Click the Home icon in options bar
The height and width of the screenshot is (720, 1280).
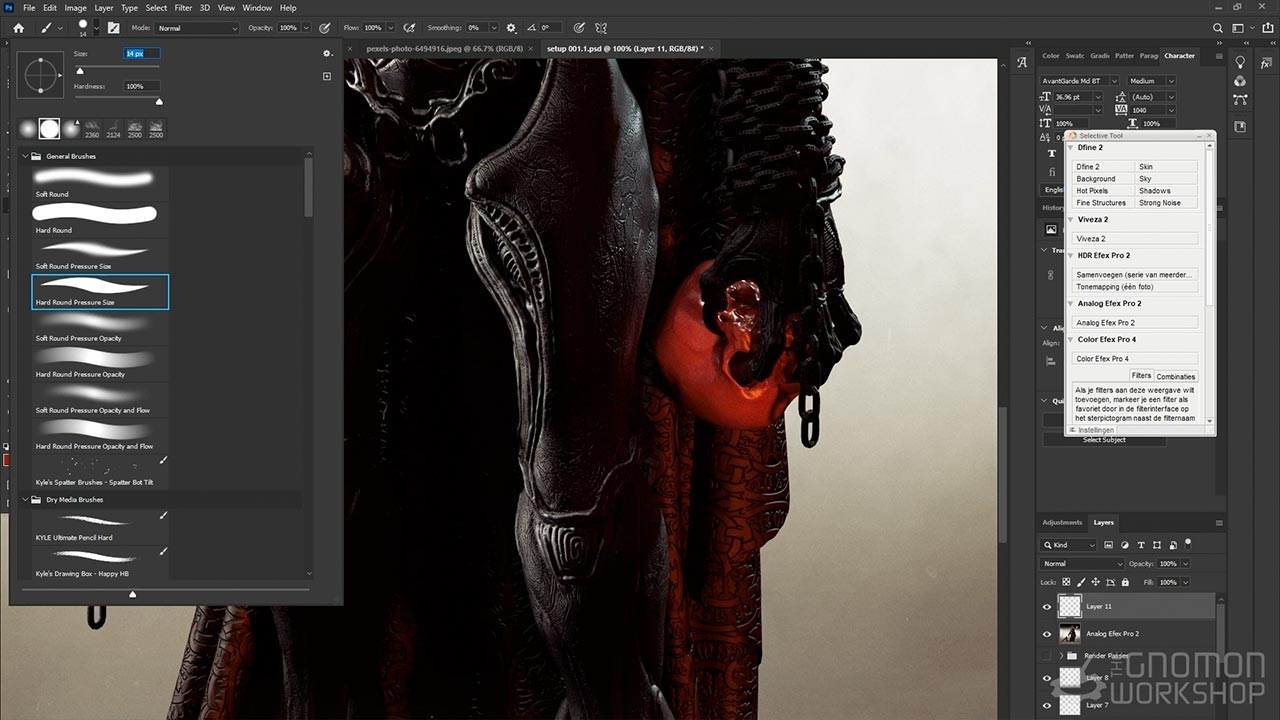(x=18, y=28)
